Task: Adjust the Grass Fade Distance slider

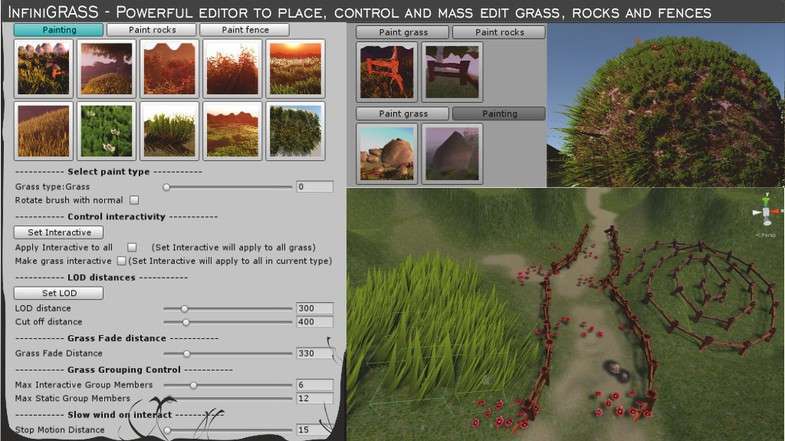Action: click(228, 353)
